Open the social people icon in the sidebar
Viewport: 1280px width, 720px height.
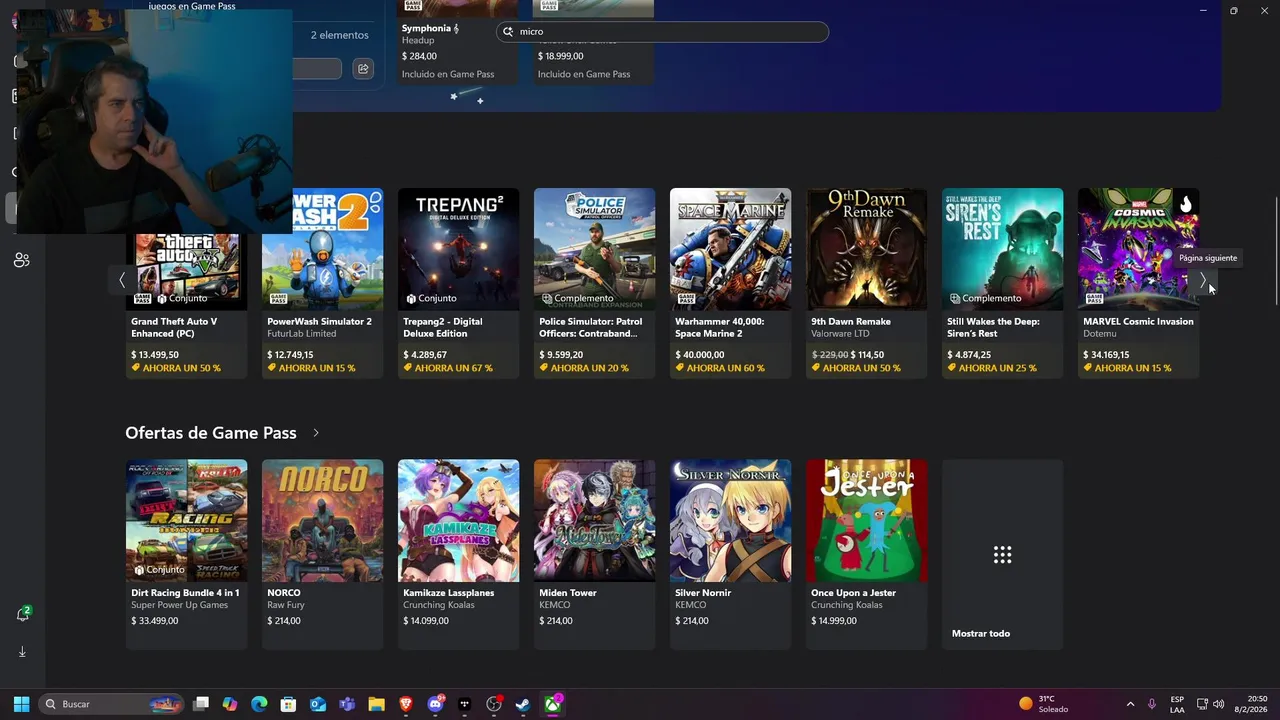[x=22, y=260]
